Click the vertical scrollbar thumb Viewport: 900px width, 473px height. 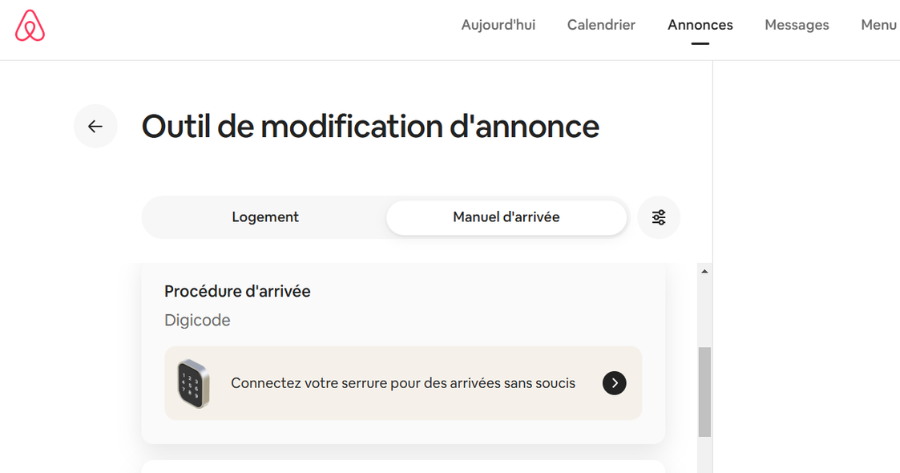[x=704, y=392]
